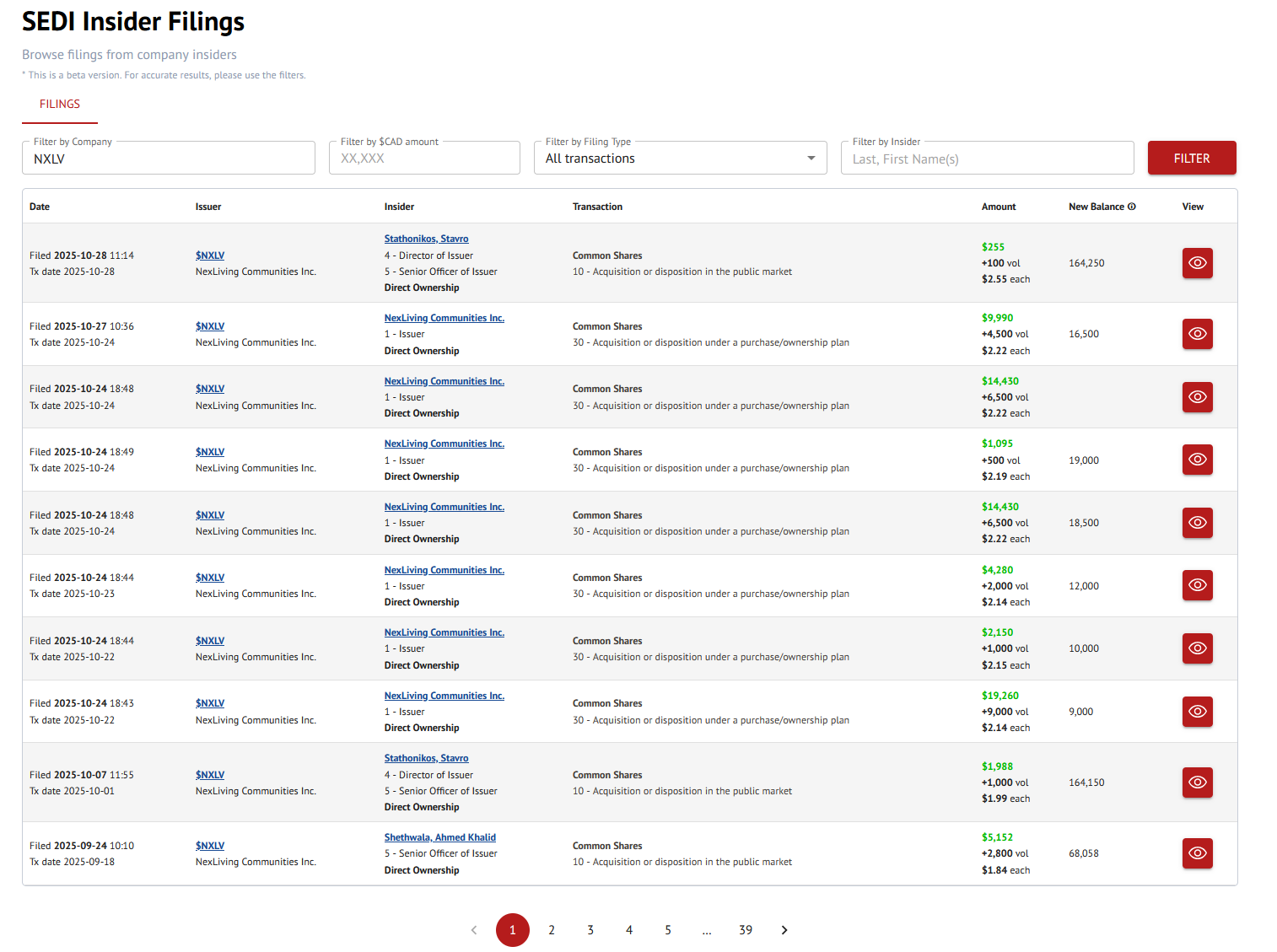The height and width of the screenshot is (952, 1277).
Task: View the filing with 18,500 new balance
Action: click(1197, 523)
